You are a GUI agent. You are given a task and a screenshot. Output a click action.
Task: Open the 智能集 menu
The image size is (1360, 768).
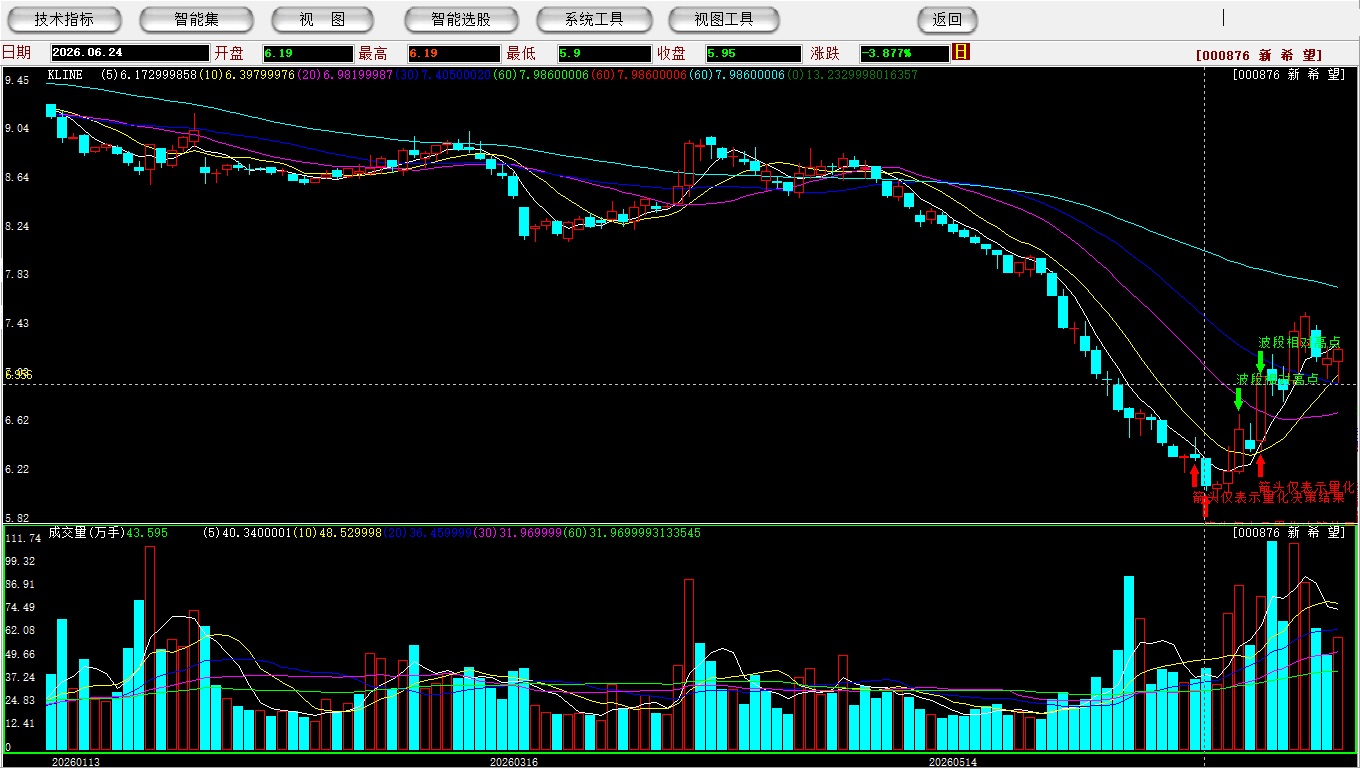(196, 19)
